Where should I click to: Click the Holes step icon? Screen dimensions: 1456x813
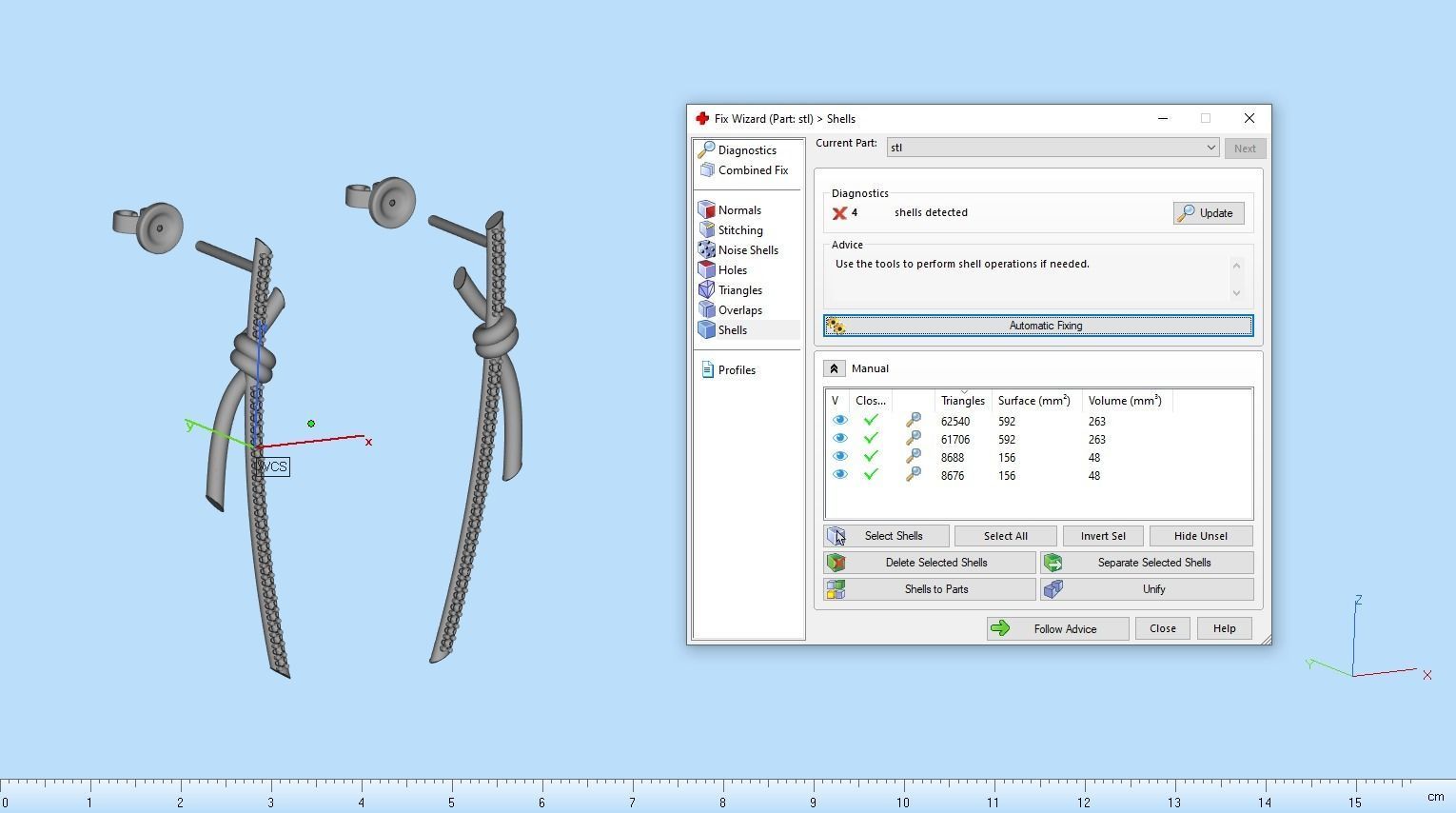coord(706,270)
